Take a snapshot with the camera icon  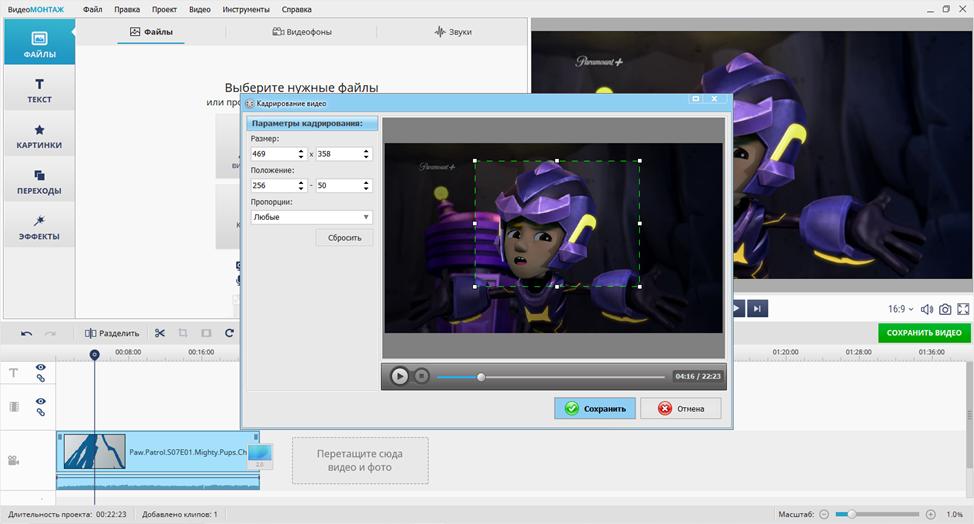coord(945,309)
